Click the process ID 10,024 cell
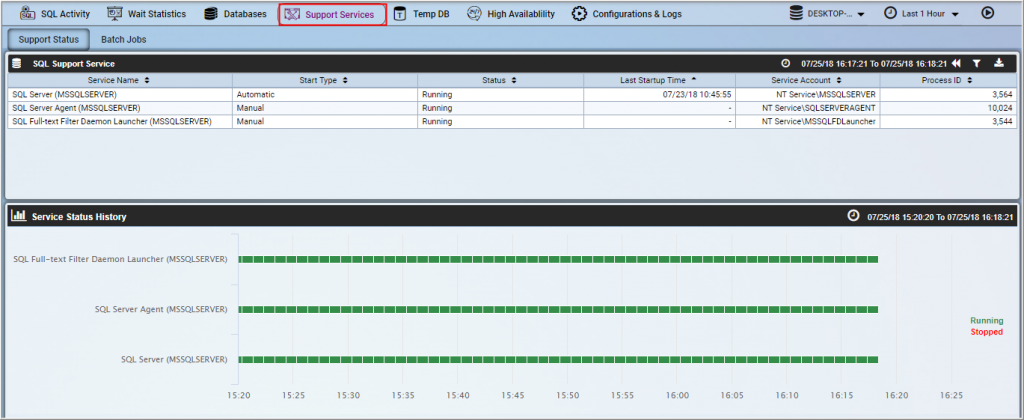 click(948, 108)
